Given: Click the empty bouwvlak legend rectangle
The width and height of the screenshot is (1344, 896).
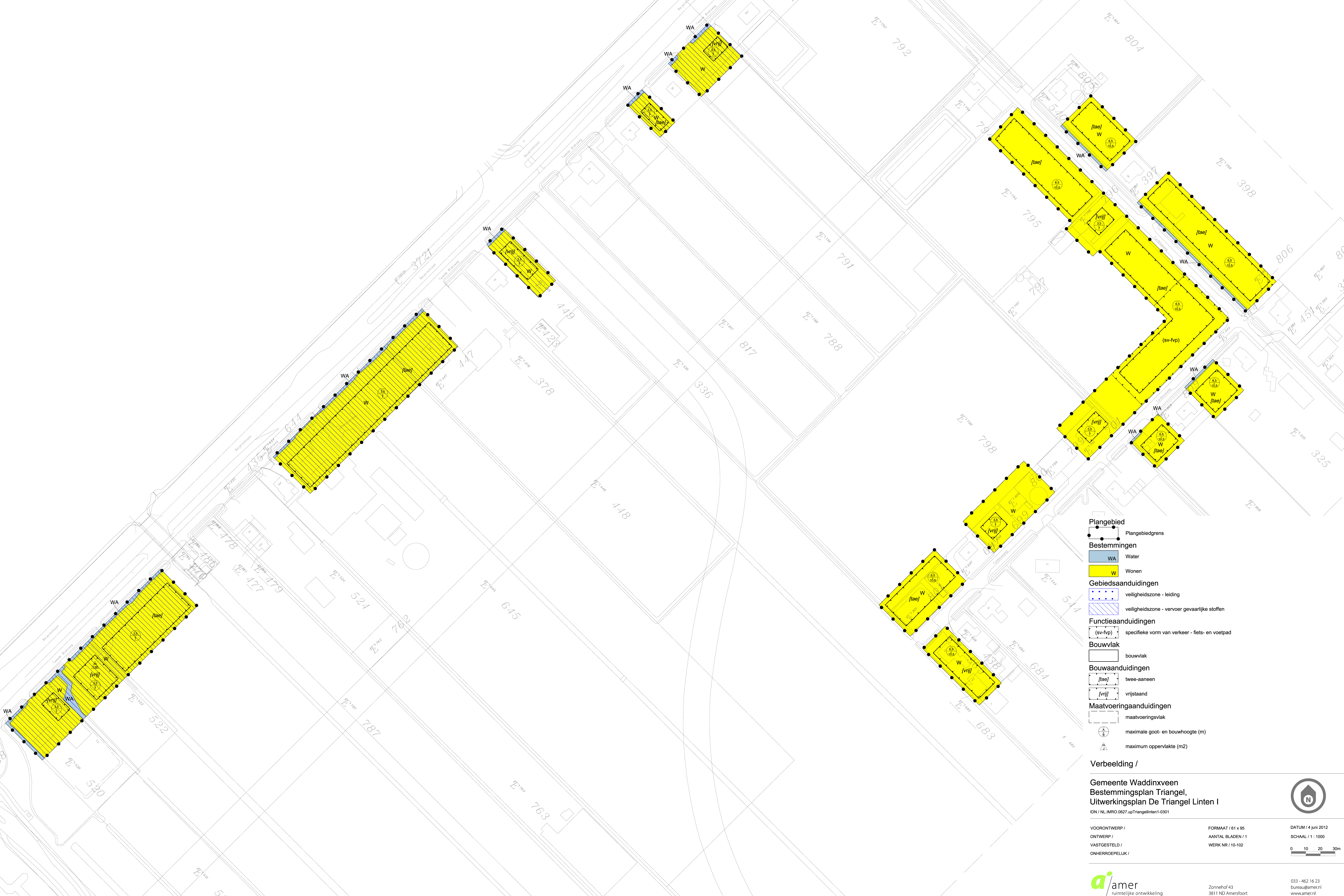Looking at the screenshot, I should [x=1103, y=656].
